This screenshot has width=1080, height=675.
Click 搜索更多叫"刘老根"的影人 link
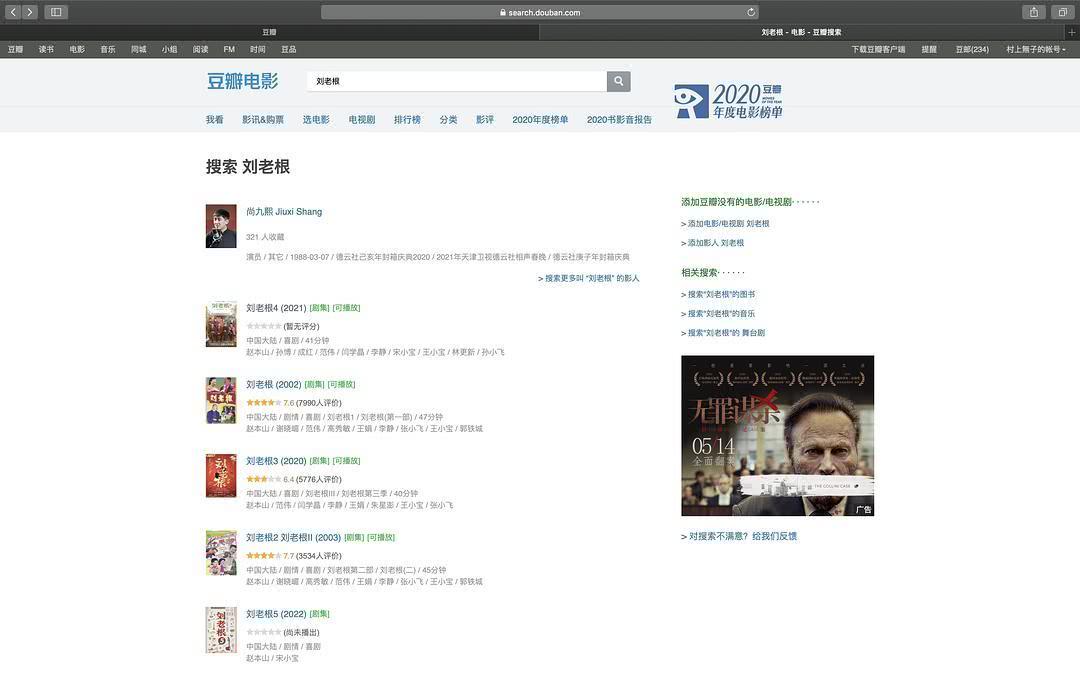pos(589,278)
